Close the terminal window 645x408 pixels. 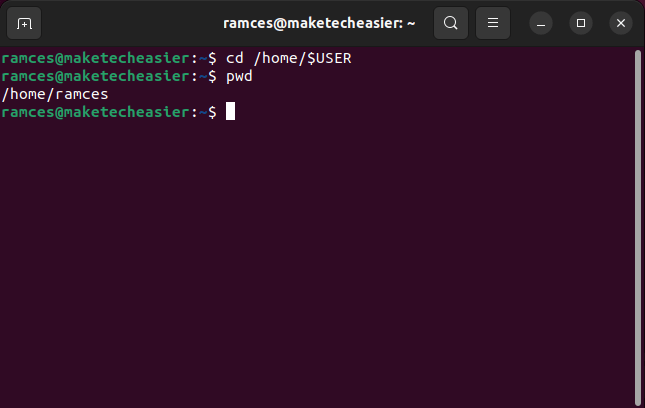pos(621,23)
